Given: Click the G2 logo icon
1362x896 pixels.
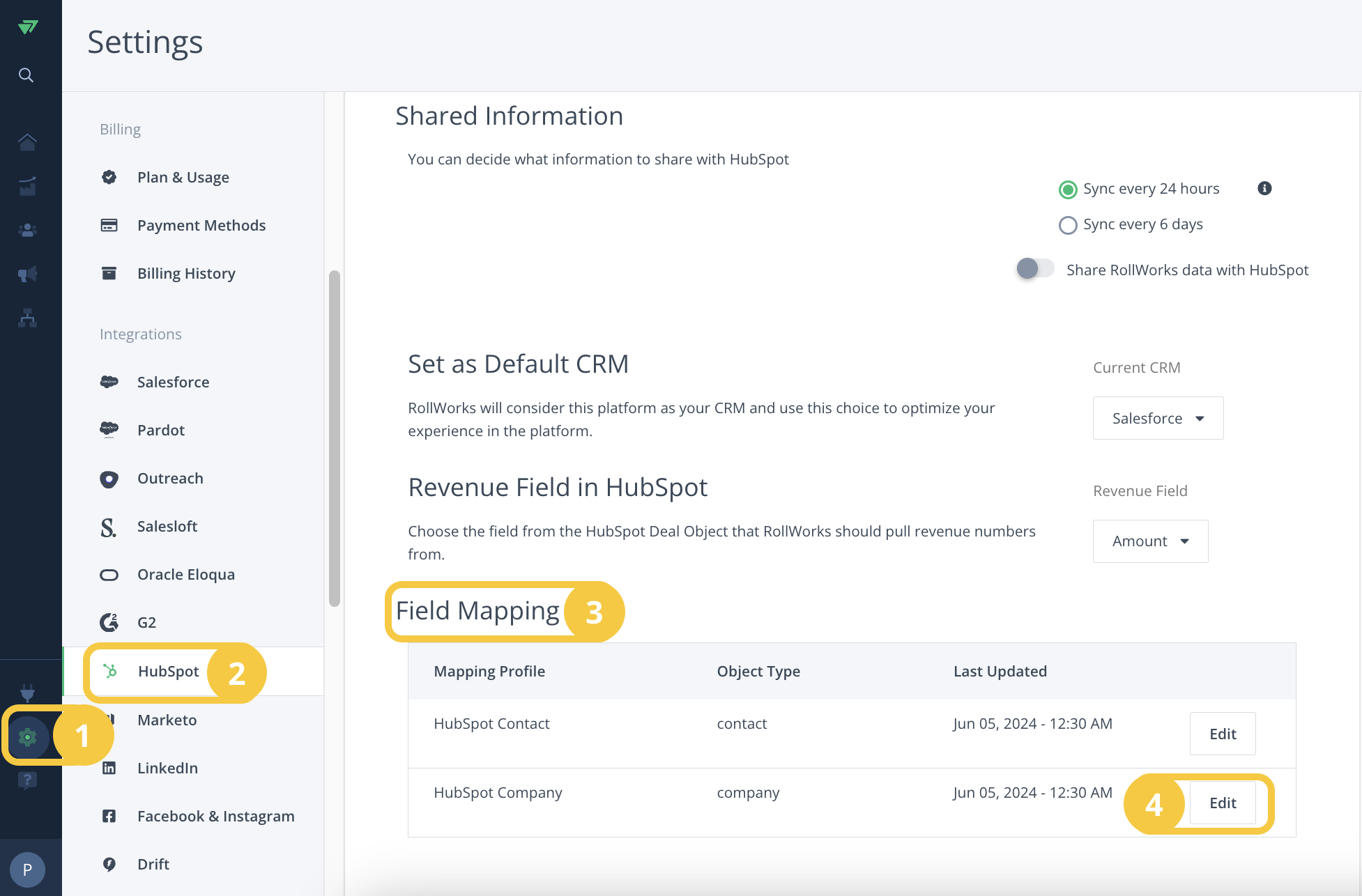Looking at the screenshot, I should 109,622.
